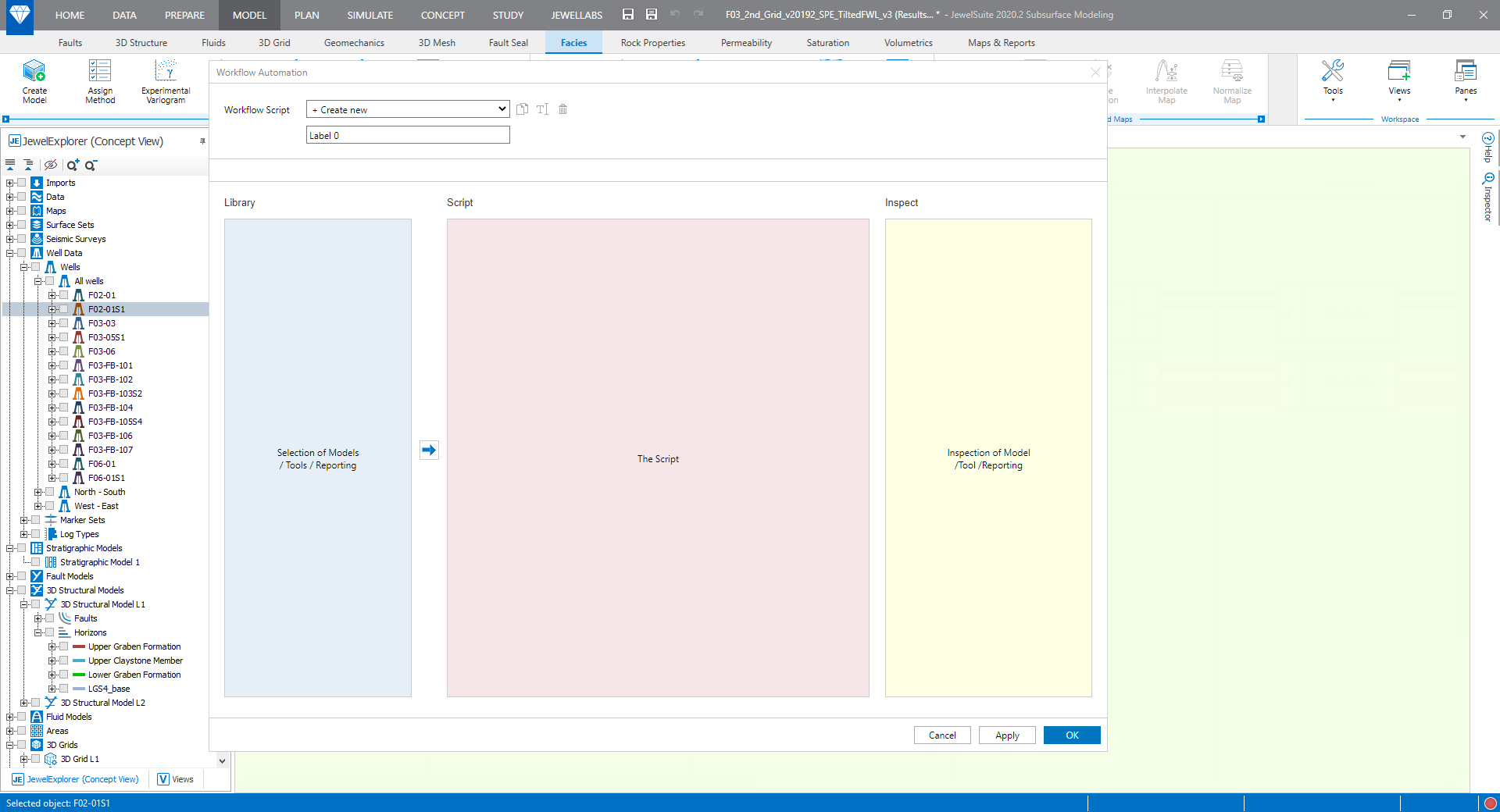Click the Lower Graben Formation green swatch
The width and height of the screenshot is (1500, 812).
(x=79, y=675)
